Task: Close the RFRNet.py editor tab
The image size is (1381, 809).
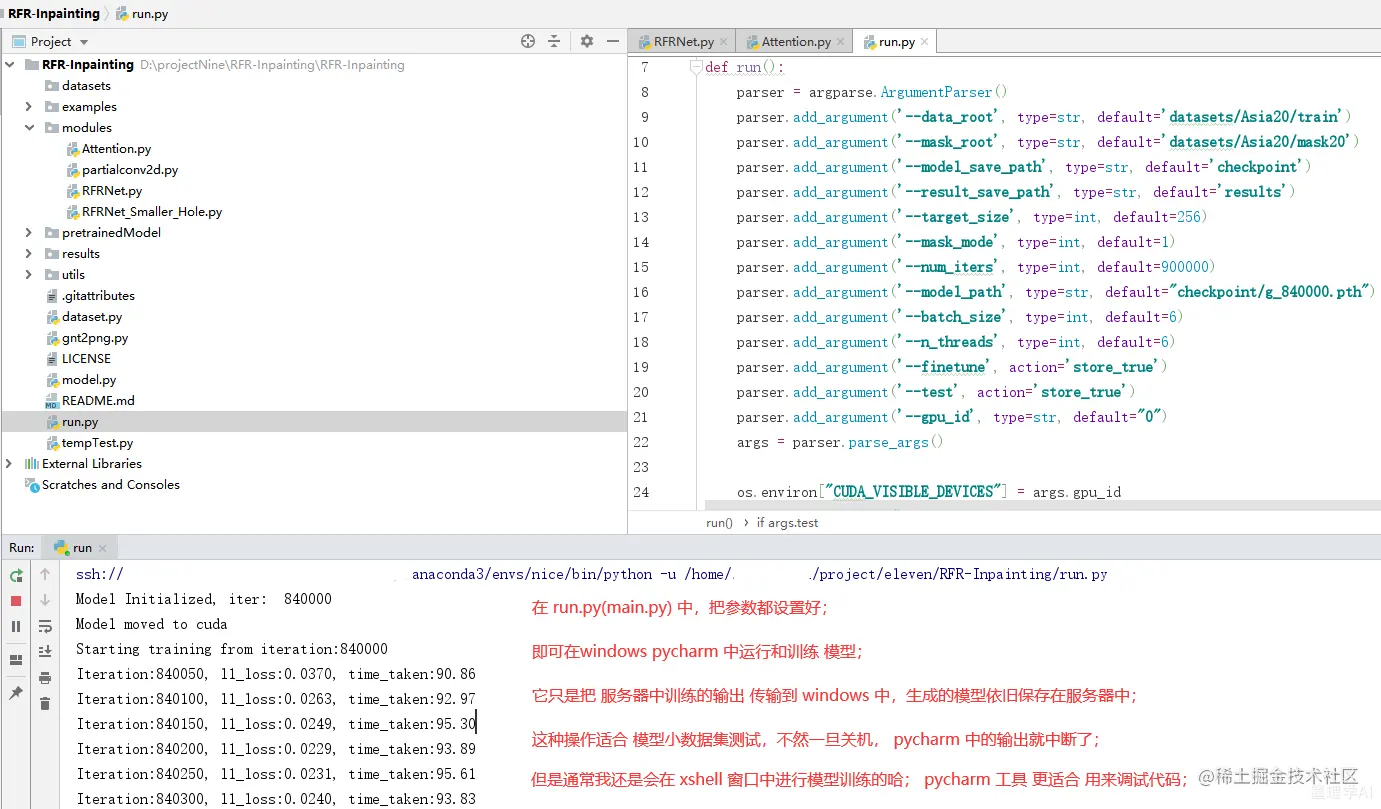Action: pyautogui.click(x=724, y=42)
